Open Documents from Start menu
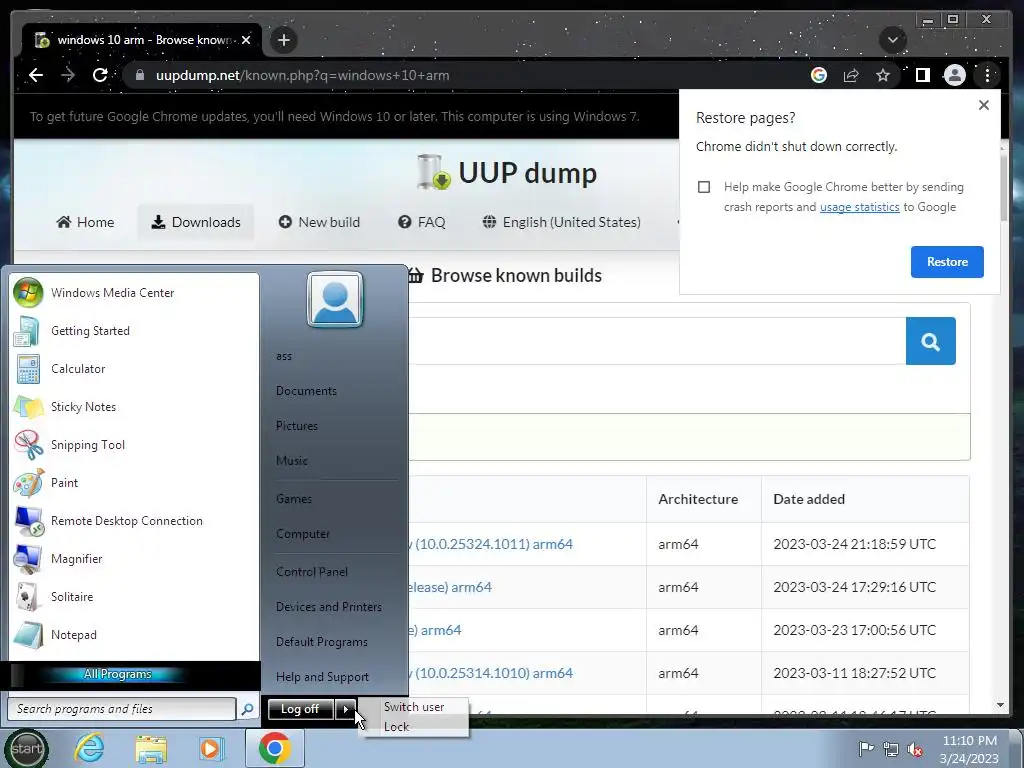The width and height of the screenshot is (1024, 768). [x=306, y=391]
